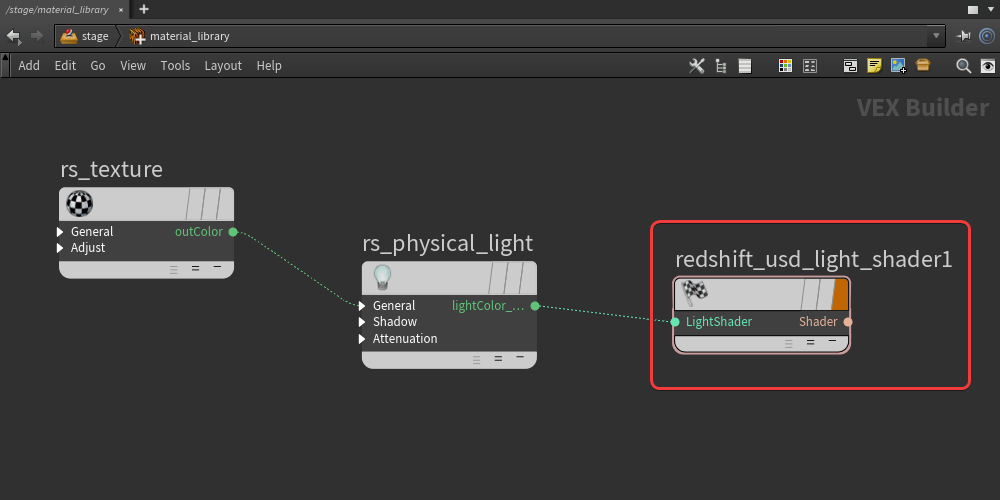Viewport: 1000px width, 500px height.
Task: Add a background image from toolbar
Action: (899, 66)
